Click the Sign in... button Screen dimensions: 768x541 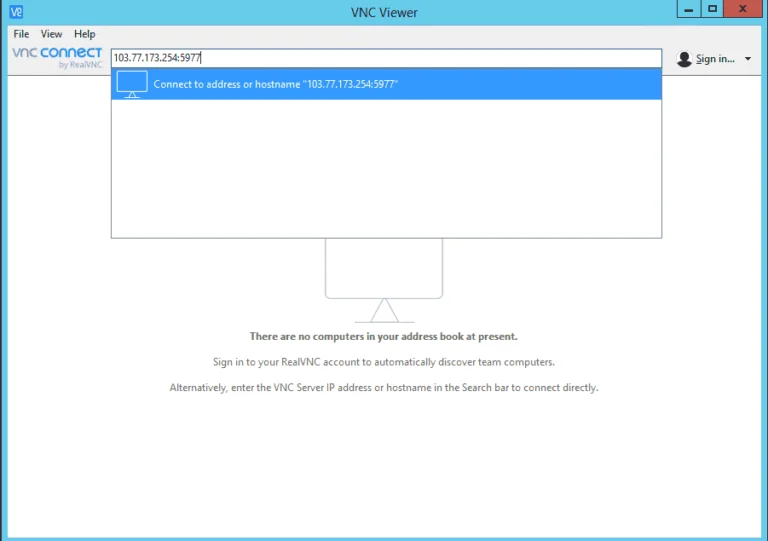click(715, 59)
